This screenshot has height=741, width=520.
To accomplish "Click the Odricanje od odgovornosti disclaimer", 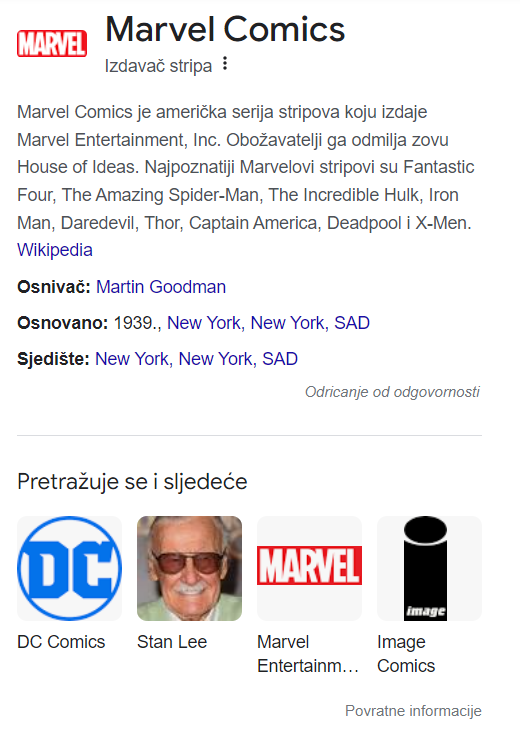I will pyautogui.click(x=392, y=392).
